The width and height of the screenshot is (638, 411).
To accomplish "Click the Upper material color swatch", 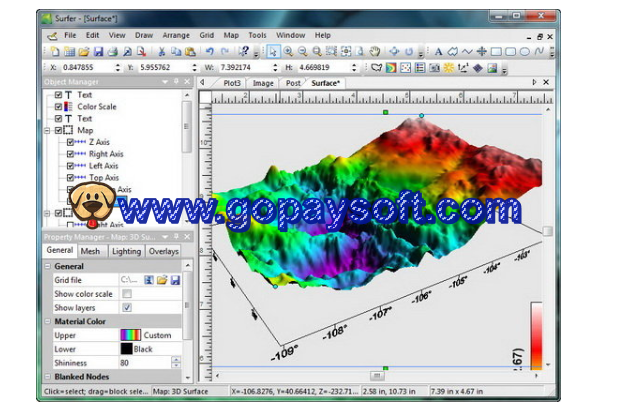I will tap(131, 335).
